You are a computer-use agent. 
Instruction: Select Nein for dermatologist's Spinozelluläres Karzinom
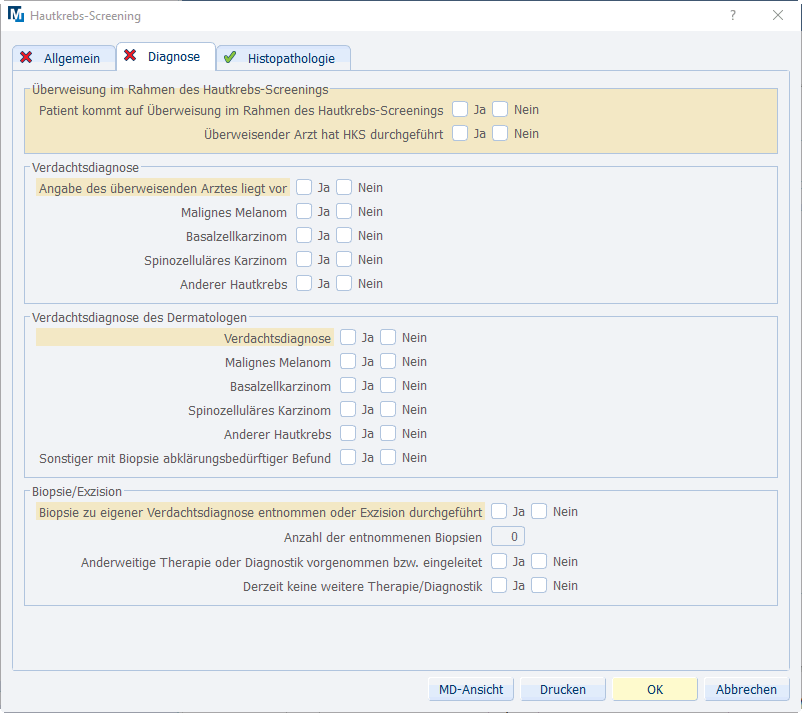pos(388,410)
